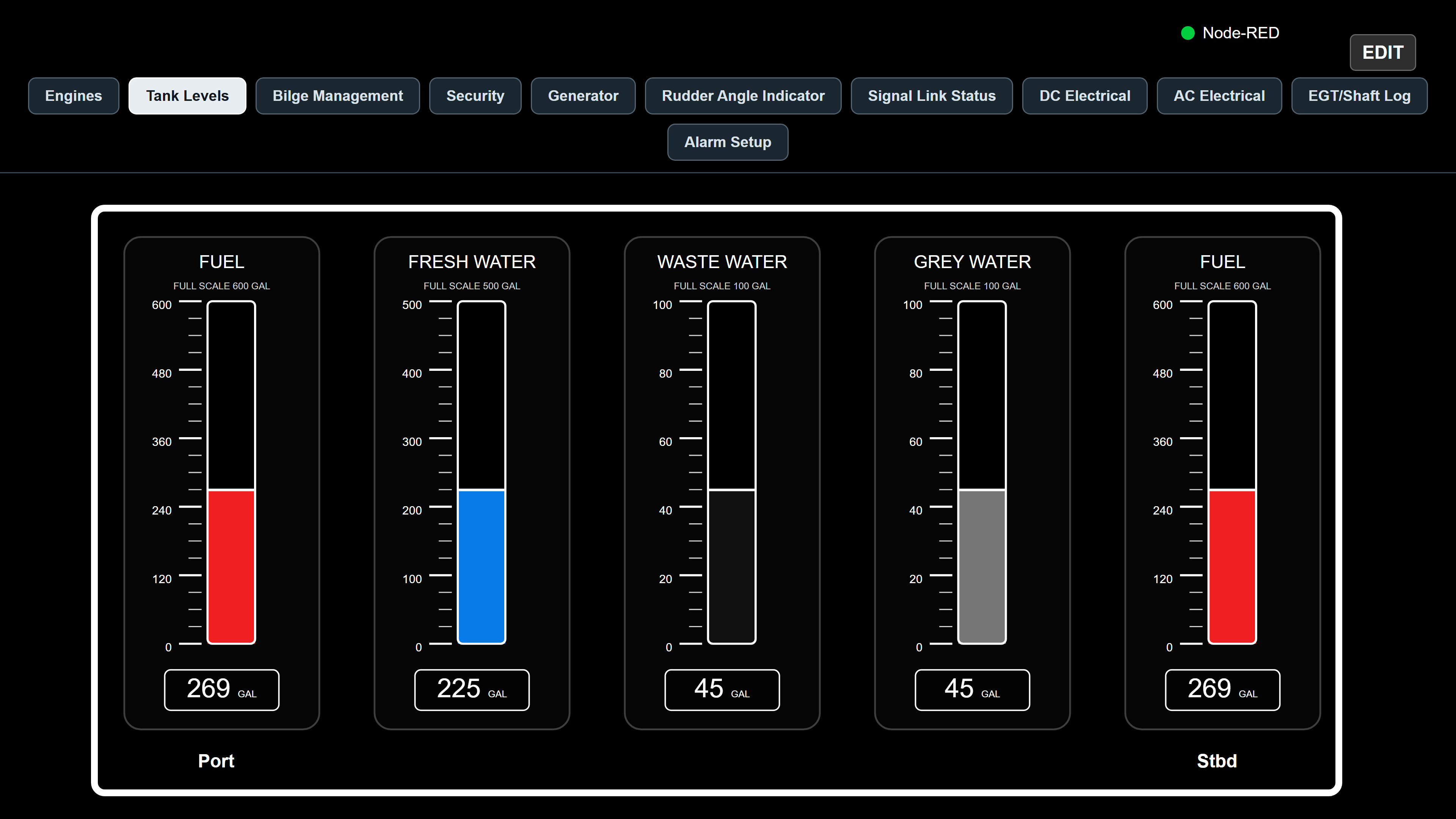Go to the Generator tab
The width and height of the screenshot is (1456, 819).
tap(583, 96)
